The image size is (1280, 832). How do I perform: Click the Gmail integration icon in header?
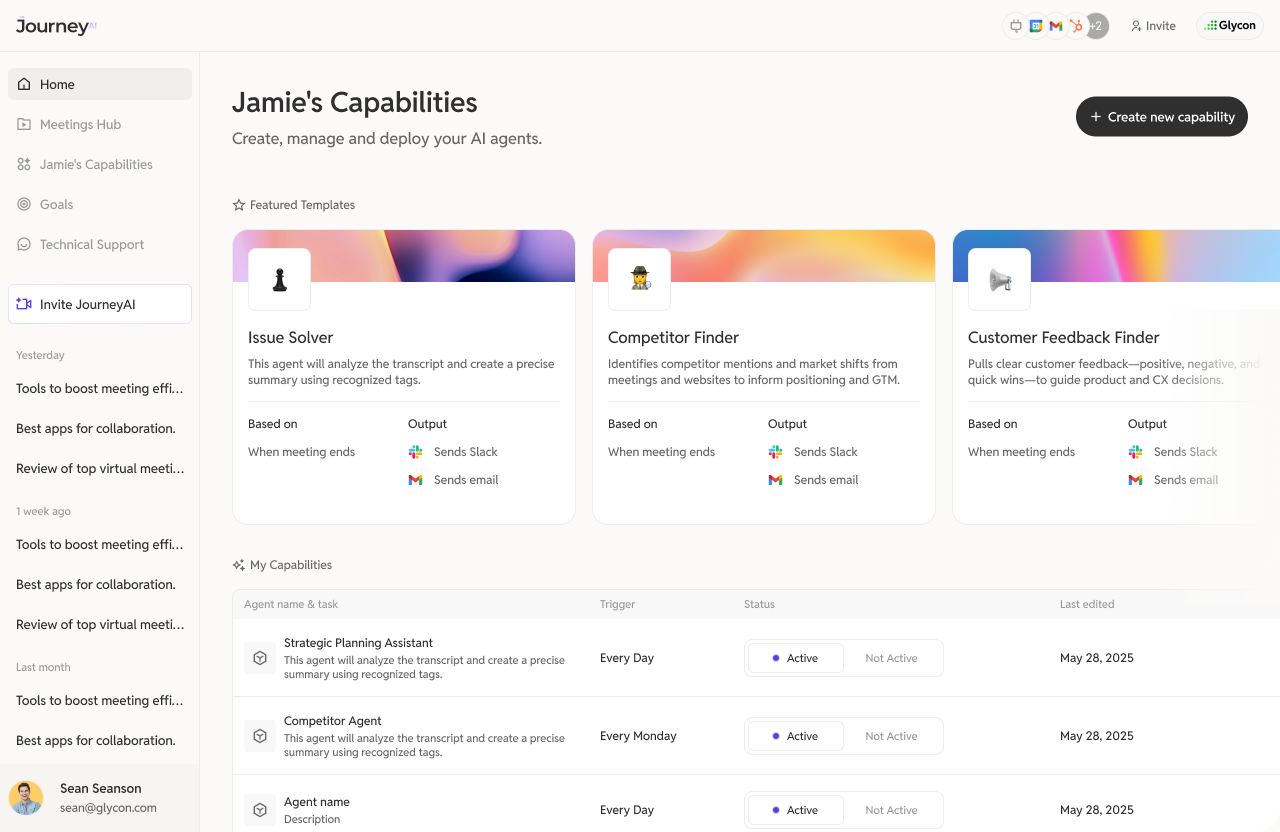tap(1056, 26)
